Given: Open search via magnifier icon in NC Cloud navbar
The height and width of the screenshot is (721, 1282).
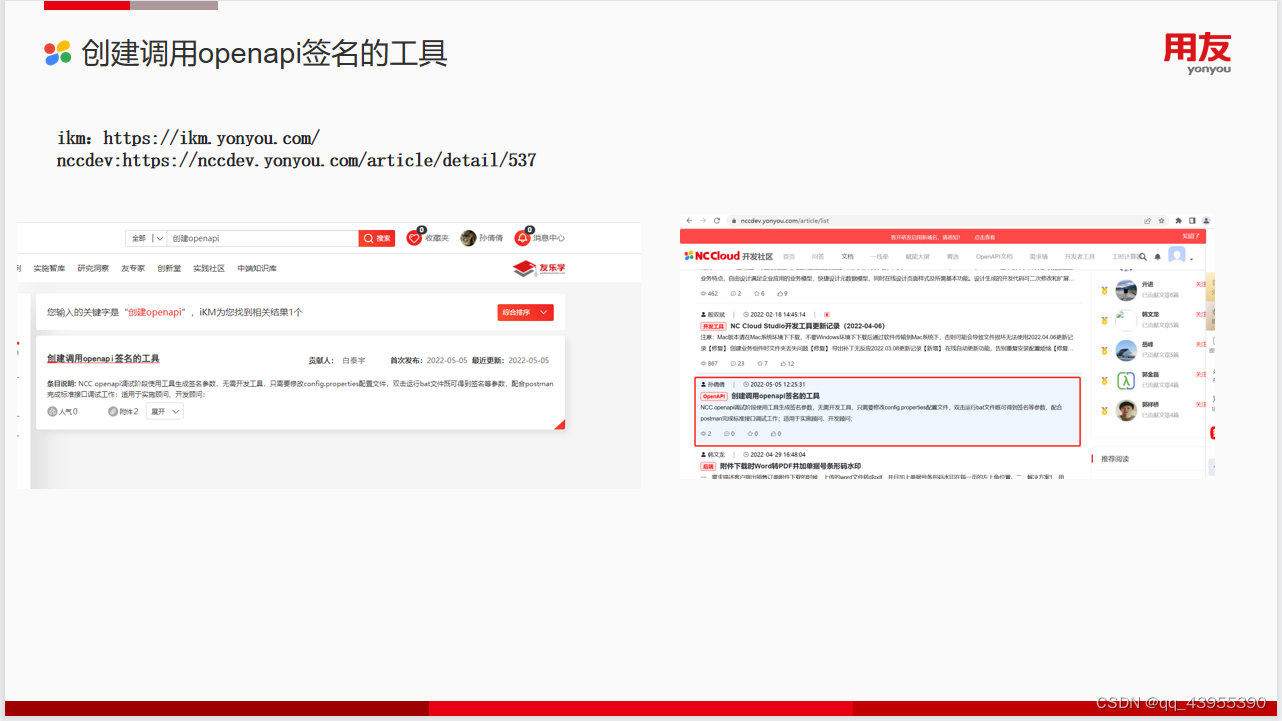Looking at the screenshot, I should tap(1144, 256).
